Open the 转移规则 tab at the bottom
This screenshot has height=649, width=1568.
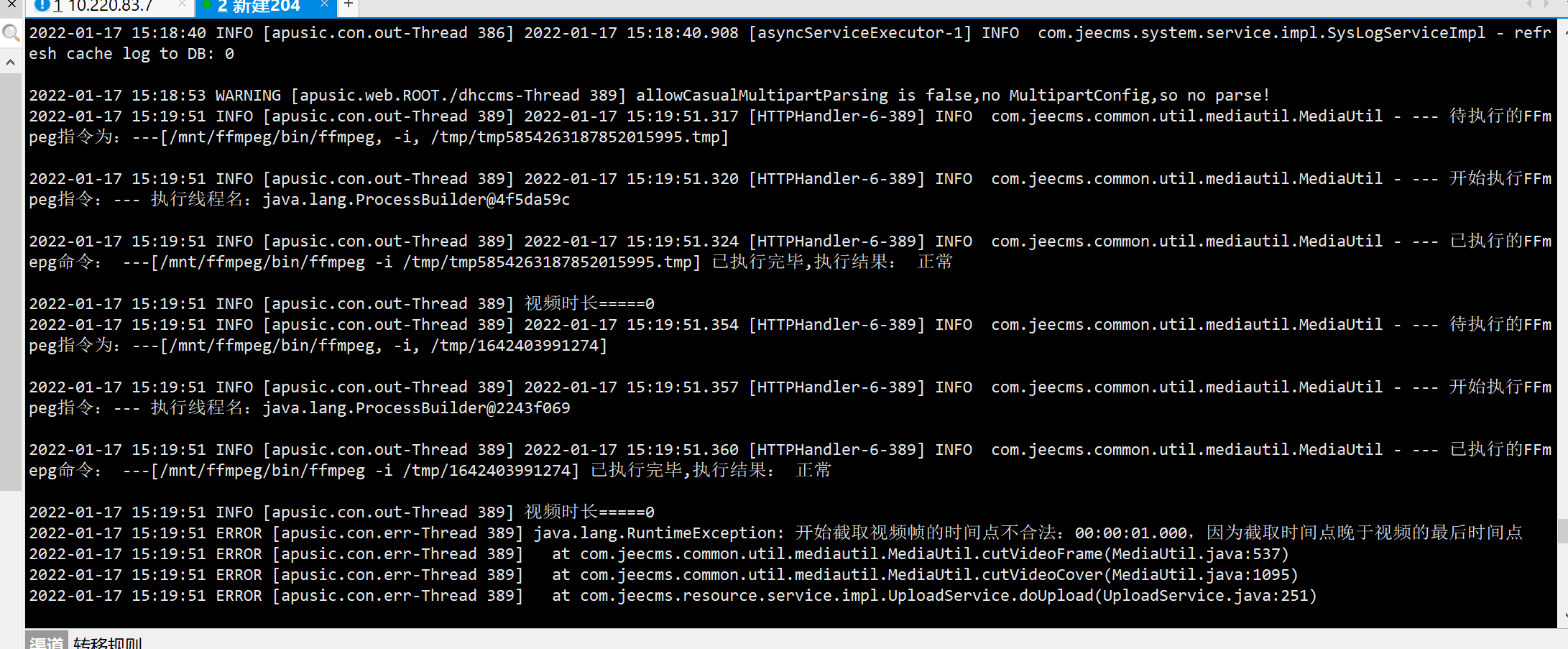pyautogui.click(x=108, y=642)
